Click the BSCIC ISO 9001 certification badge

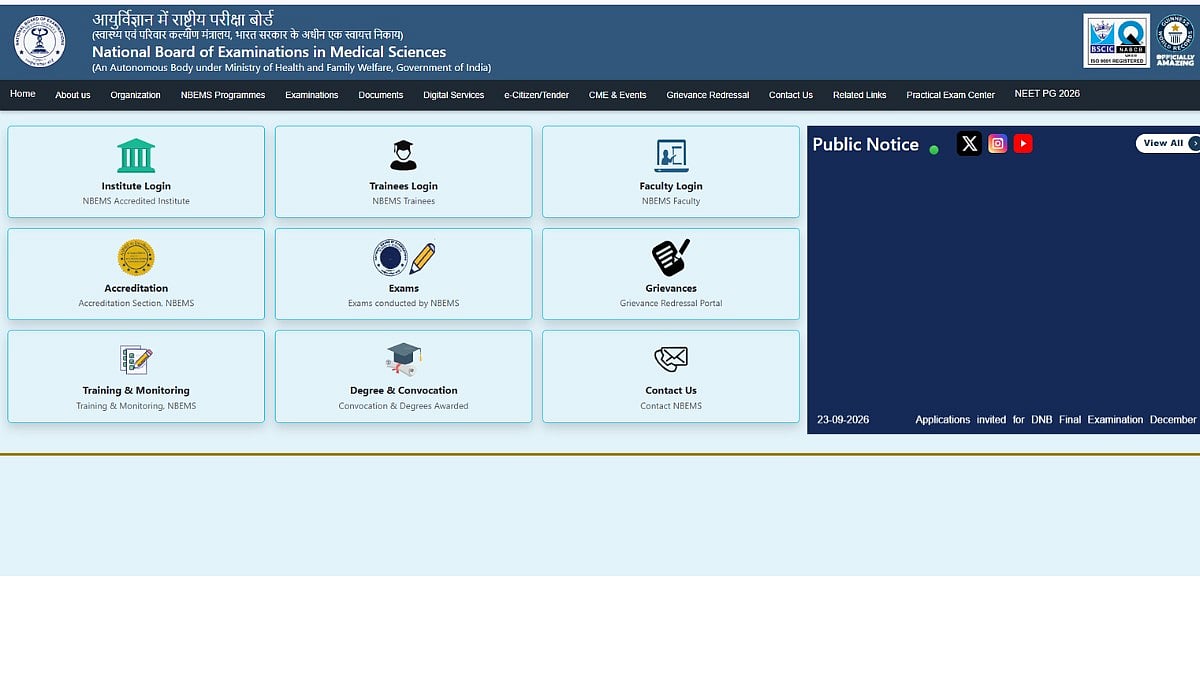pos(1116,40)
